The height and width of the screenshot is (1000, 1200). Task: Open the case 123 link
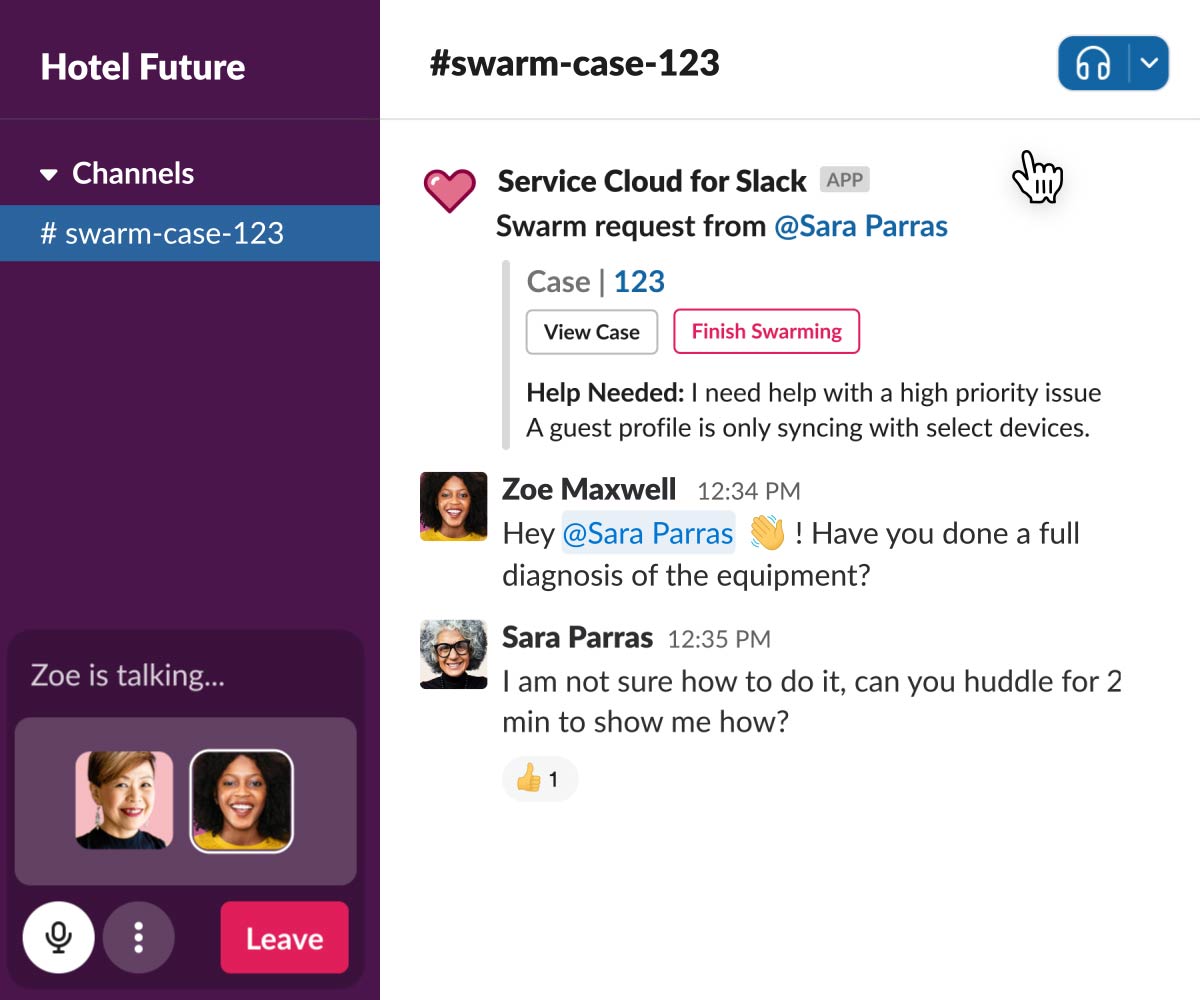639,282
